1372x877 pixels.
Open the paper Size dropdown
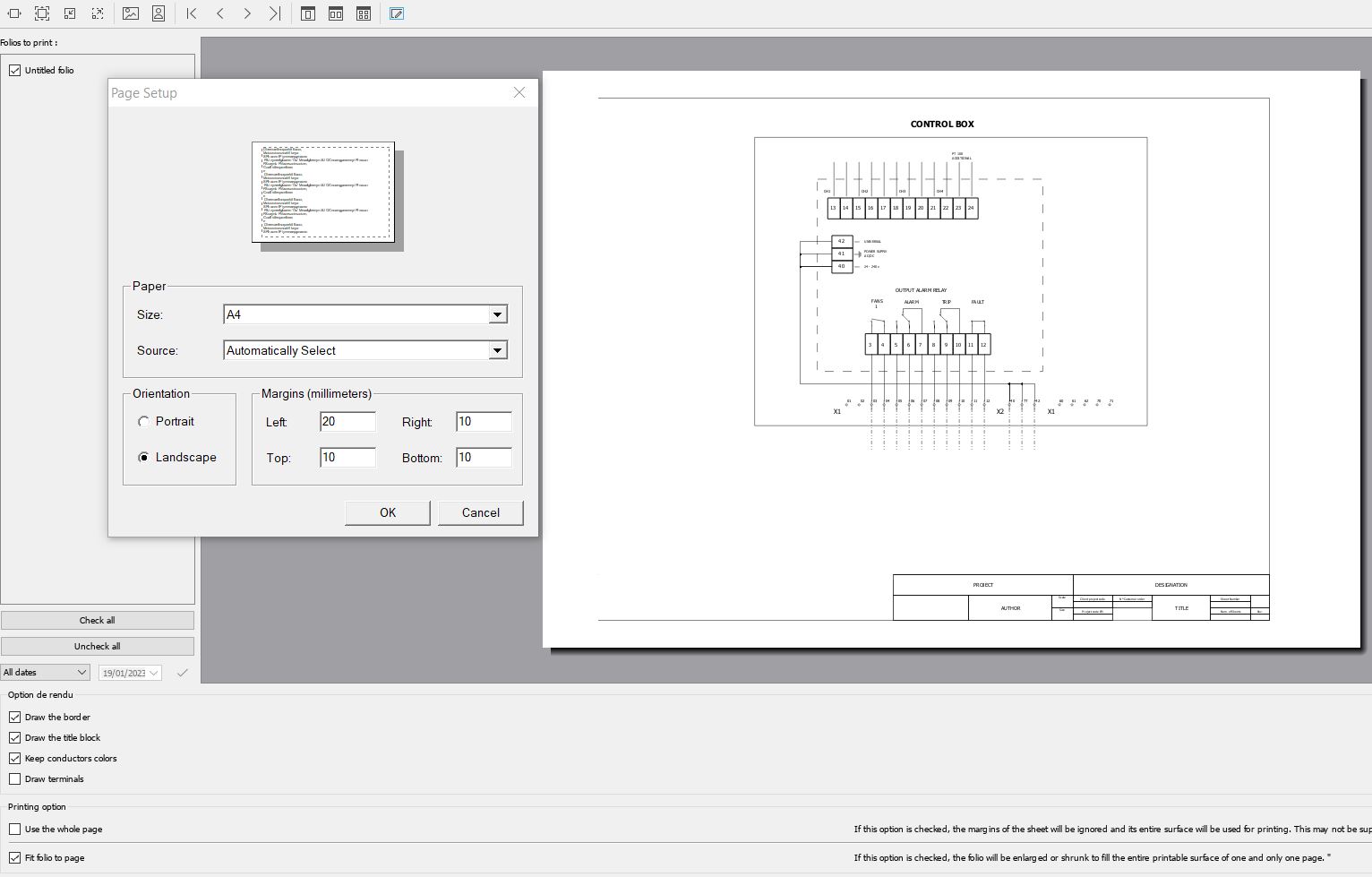click(x=498, y=314)
